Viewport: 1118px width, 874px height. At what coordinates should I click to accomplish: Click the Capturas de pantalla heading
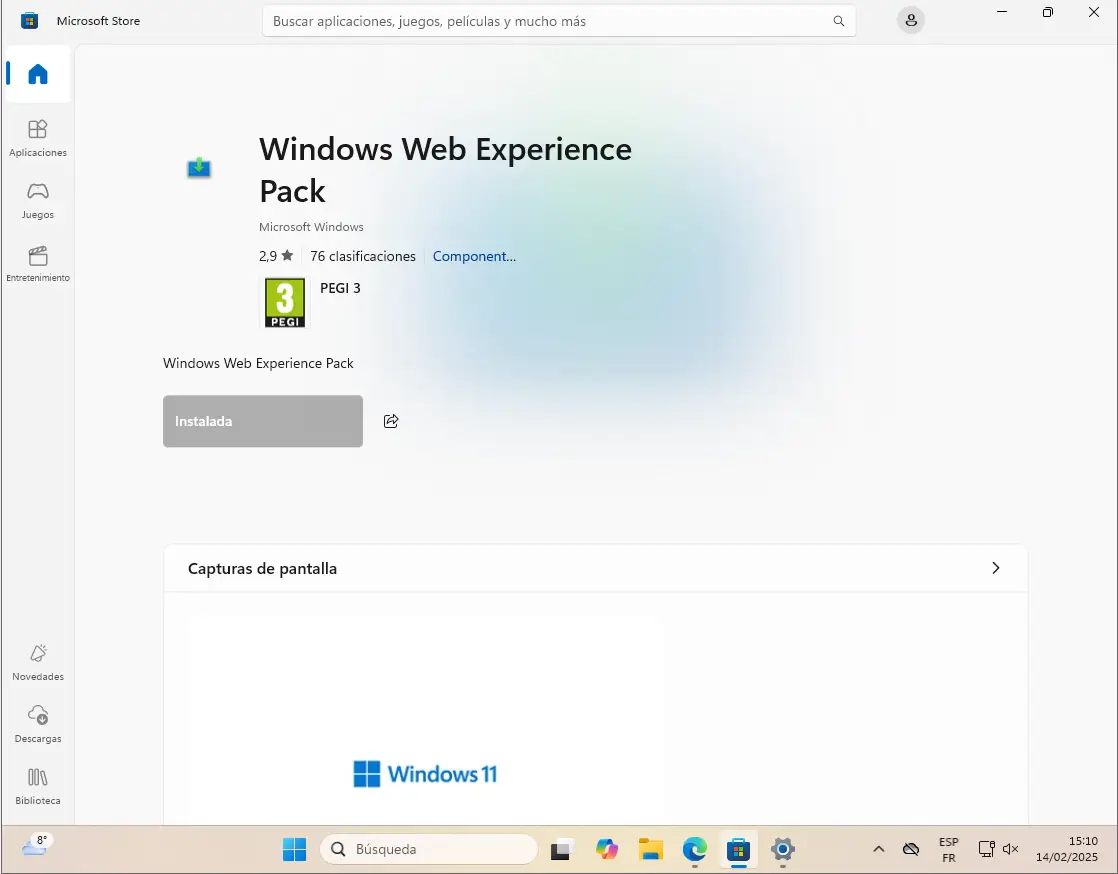pyautogui.click(x=262, y=569)
